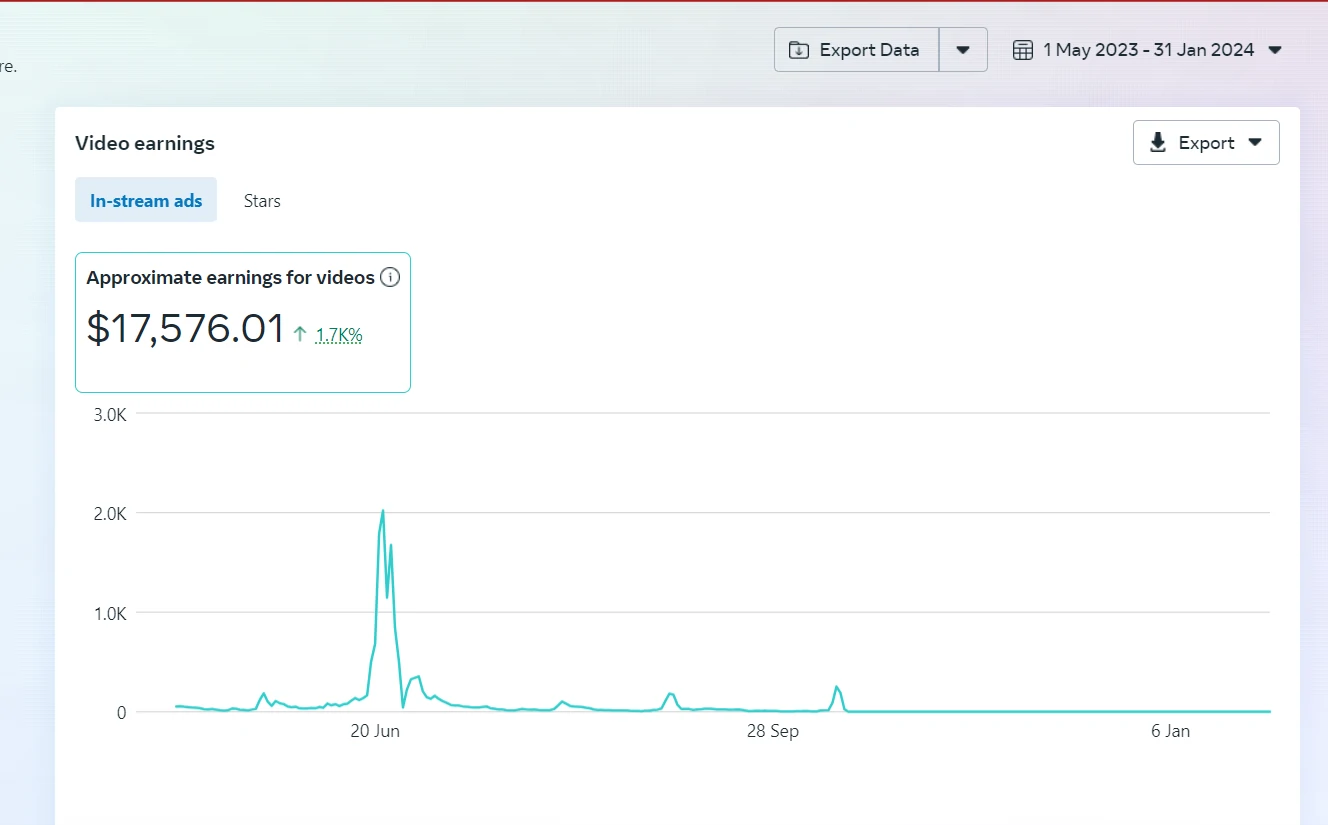Screen dimensions: 1328x825
Task: Switch to the In-stream ads tab
Action: (x=146, y=200)
